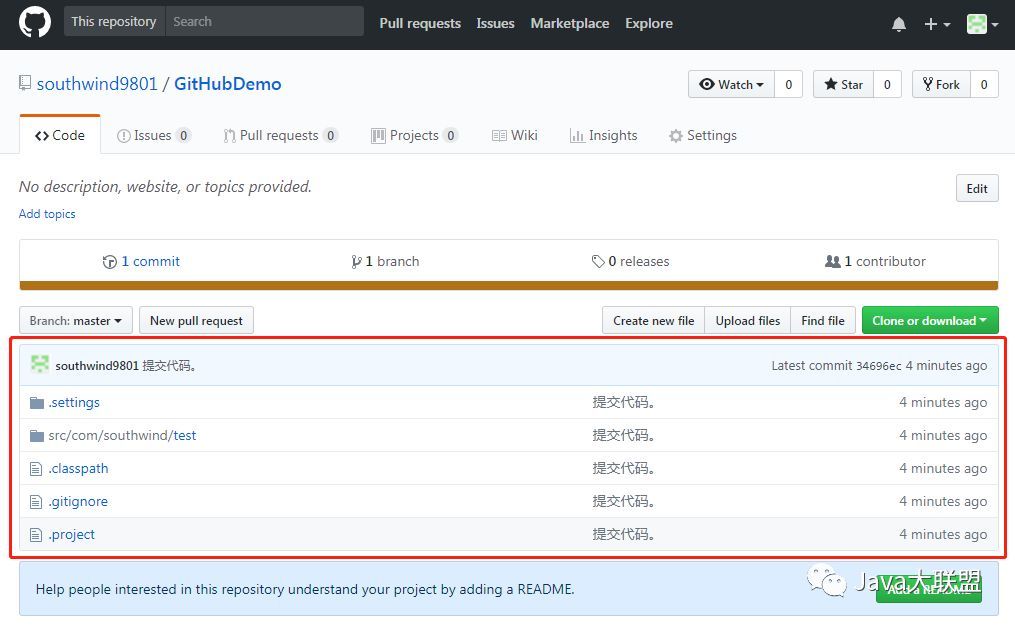Image resolution: width=1015 pixels, height=626 pixels.
Task: Click the Add topics link
Action: pyautogui.click(x=47, y=214)
